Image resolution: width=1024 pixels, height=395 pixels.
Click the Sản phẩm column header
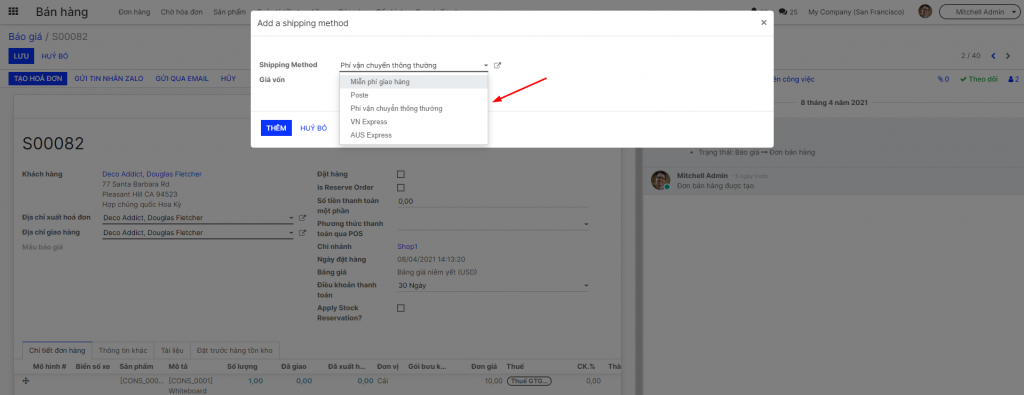point(136,366)
